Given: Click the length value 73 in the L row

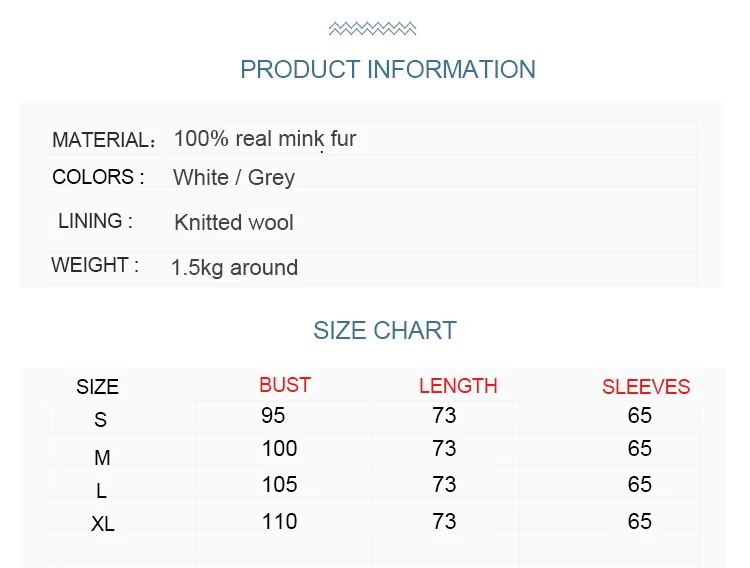Looking at the screenshot, I should [x=444, y=484].
